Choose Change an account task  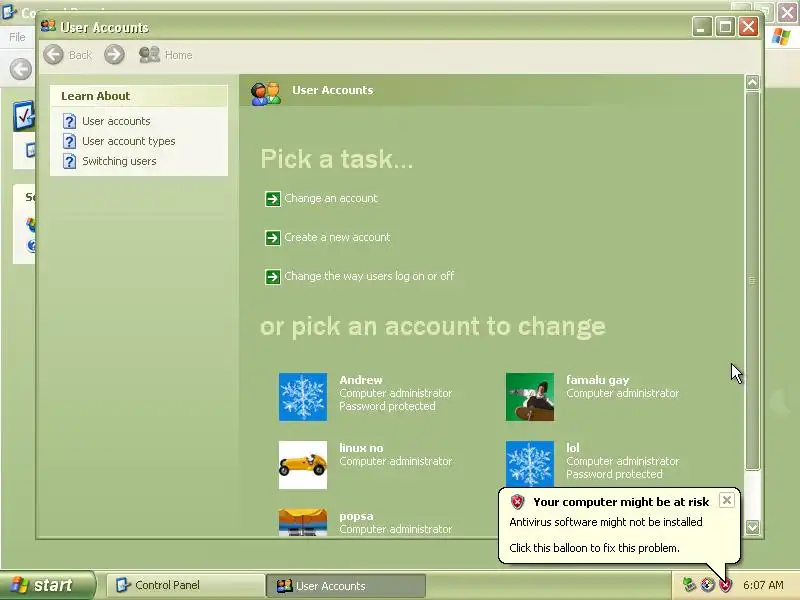(331, 198)
